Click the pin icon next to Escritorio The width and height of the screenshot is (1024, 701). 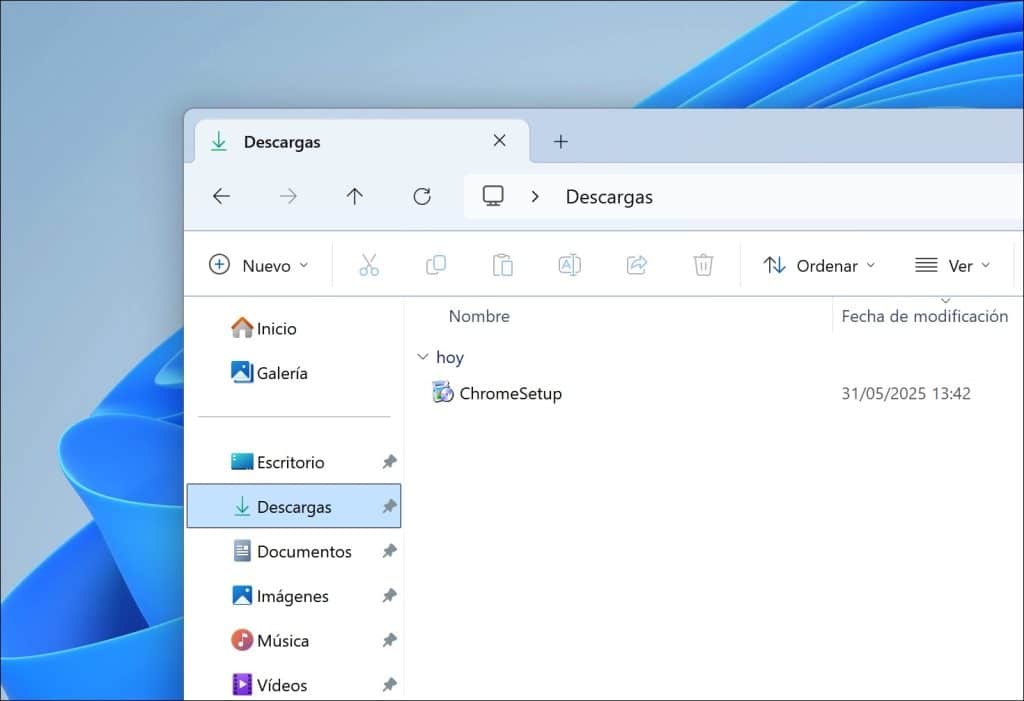[389, 462]
